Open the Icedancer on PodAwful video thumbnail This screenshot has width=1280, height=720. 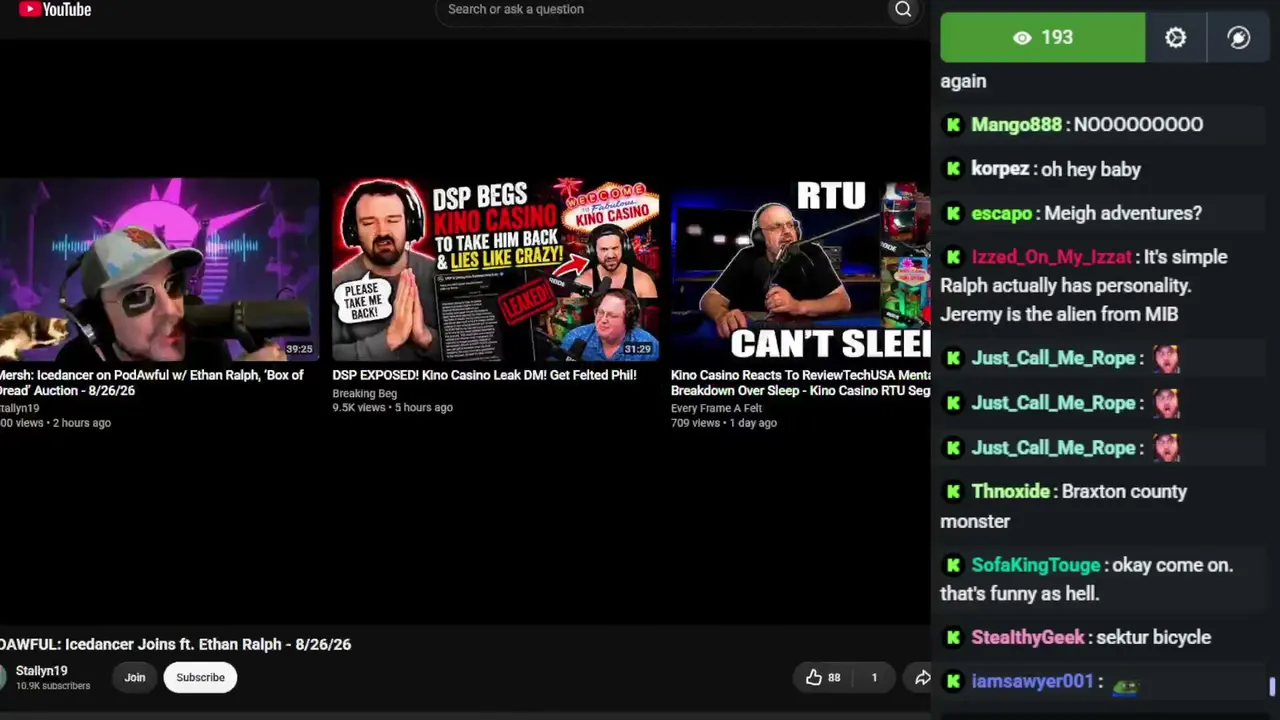[159, 269]
